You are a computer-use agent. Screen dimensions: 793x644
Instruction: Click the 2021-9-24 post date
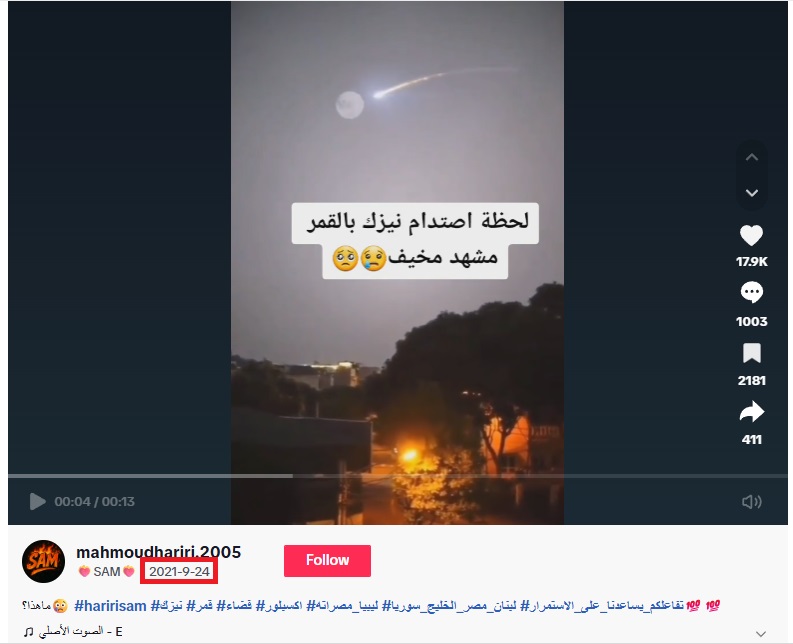pyautogui.click(x=179, y=572)
